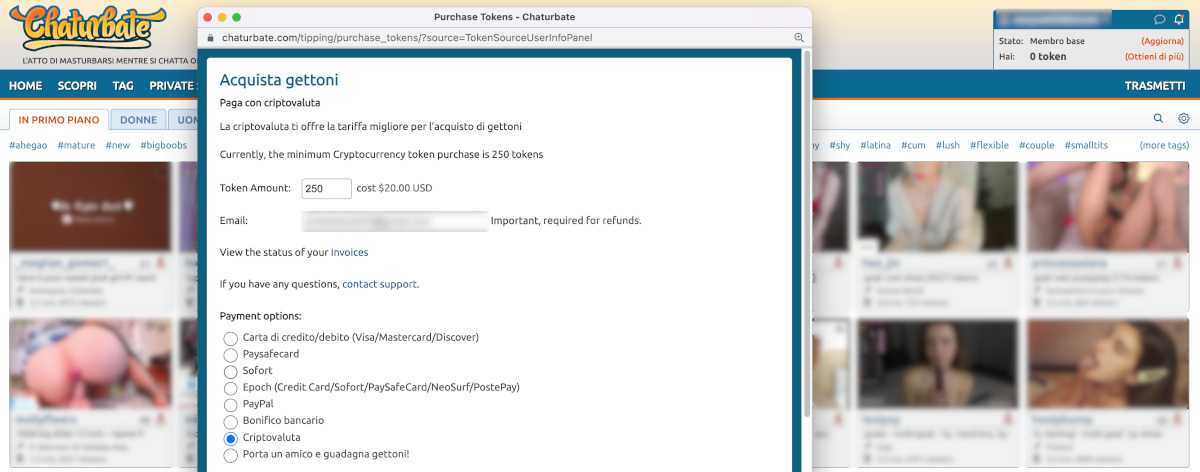Click the #shy tag
Viewport: 1200px width, 472px height.
[x=839, y=145]
